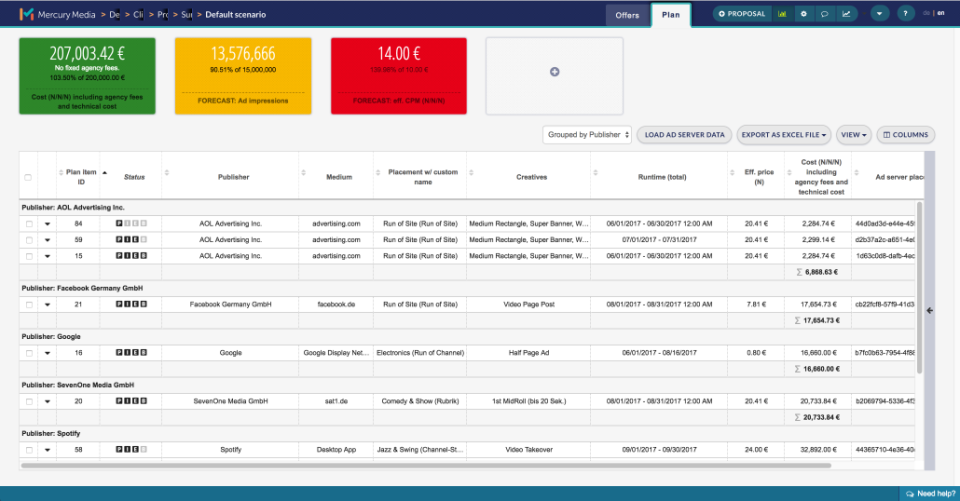Check the box for plan item 21

pos(29,304)
